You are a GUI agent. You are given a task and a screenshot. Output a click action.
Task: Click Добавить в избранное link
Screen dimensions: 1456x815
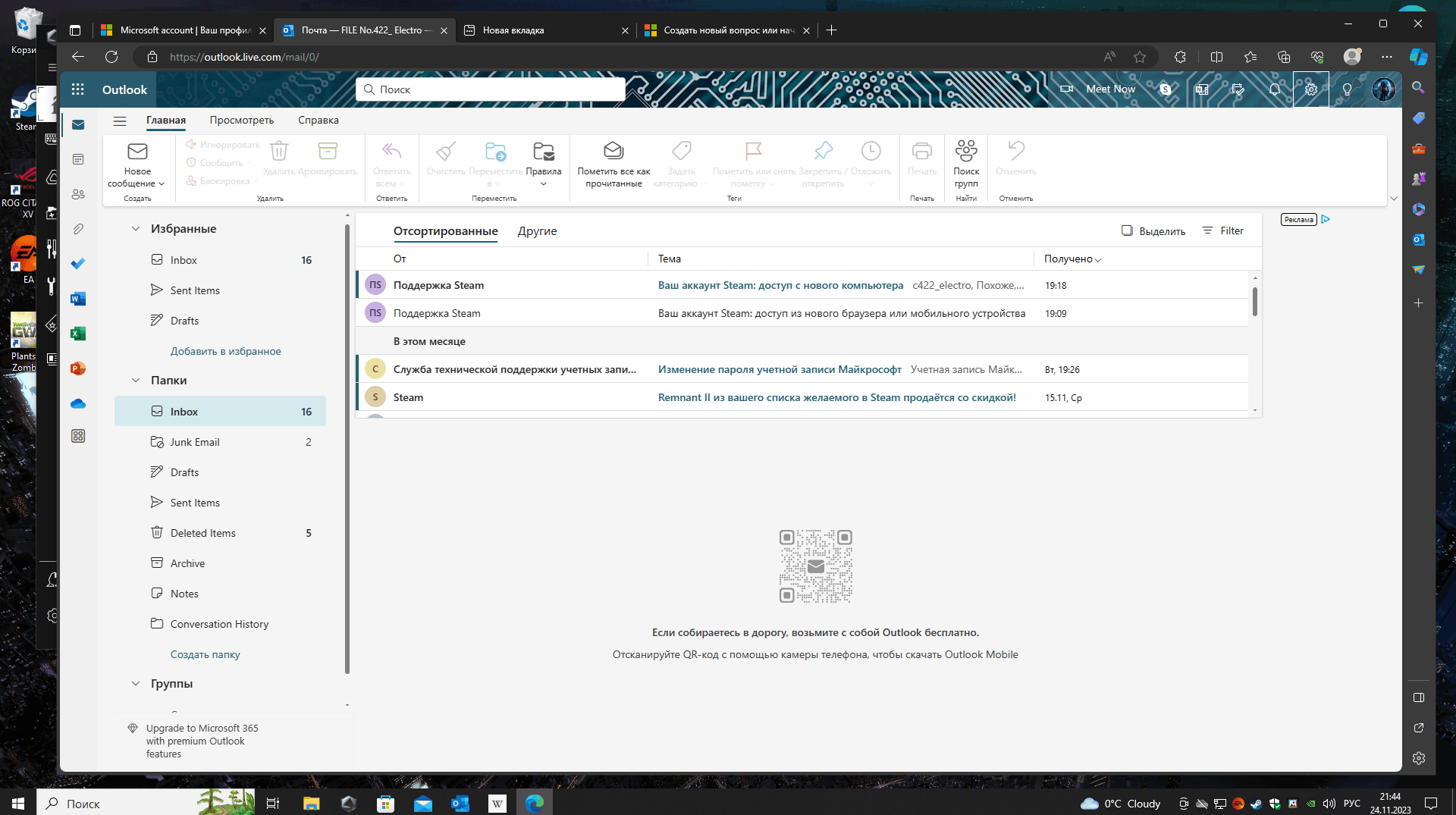tap(225, 351)
